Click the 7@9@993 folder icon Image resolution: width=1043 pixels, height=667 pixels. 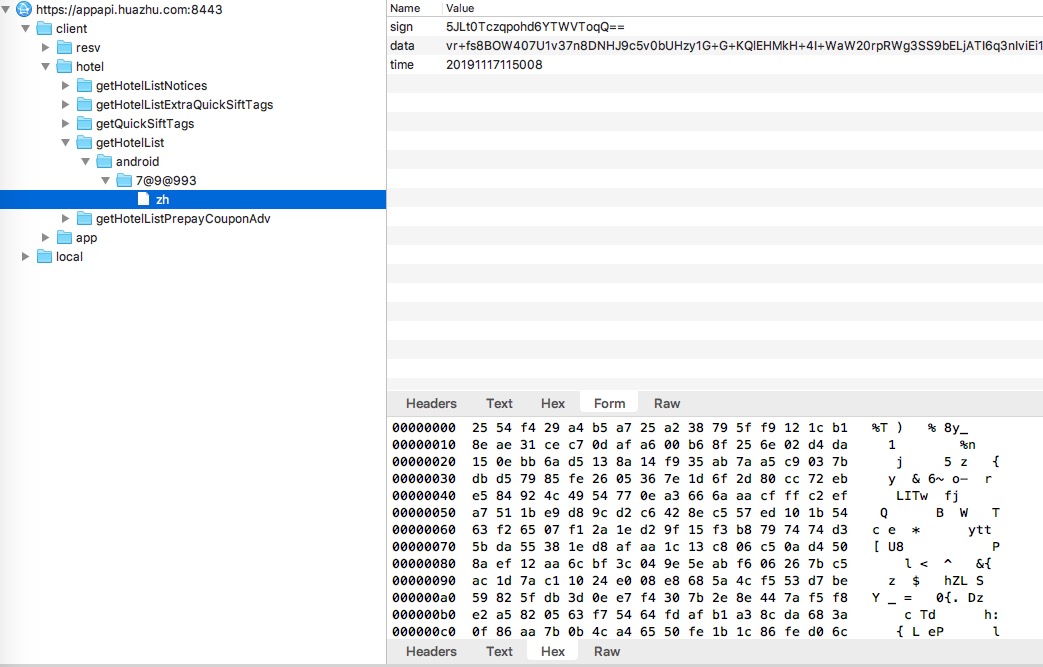[124, 180]
